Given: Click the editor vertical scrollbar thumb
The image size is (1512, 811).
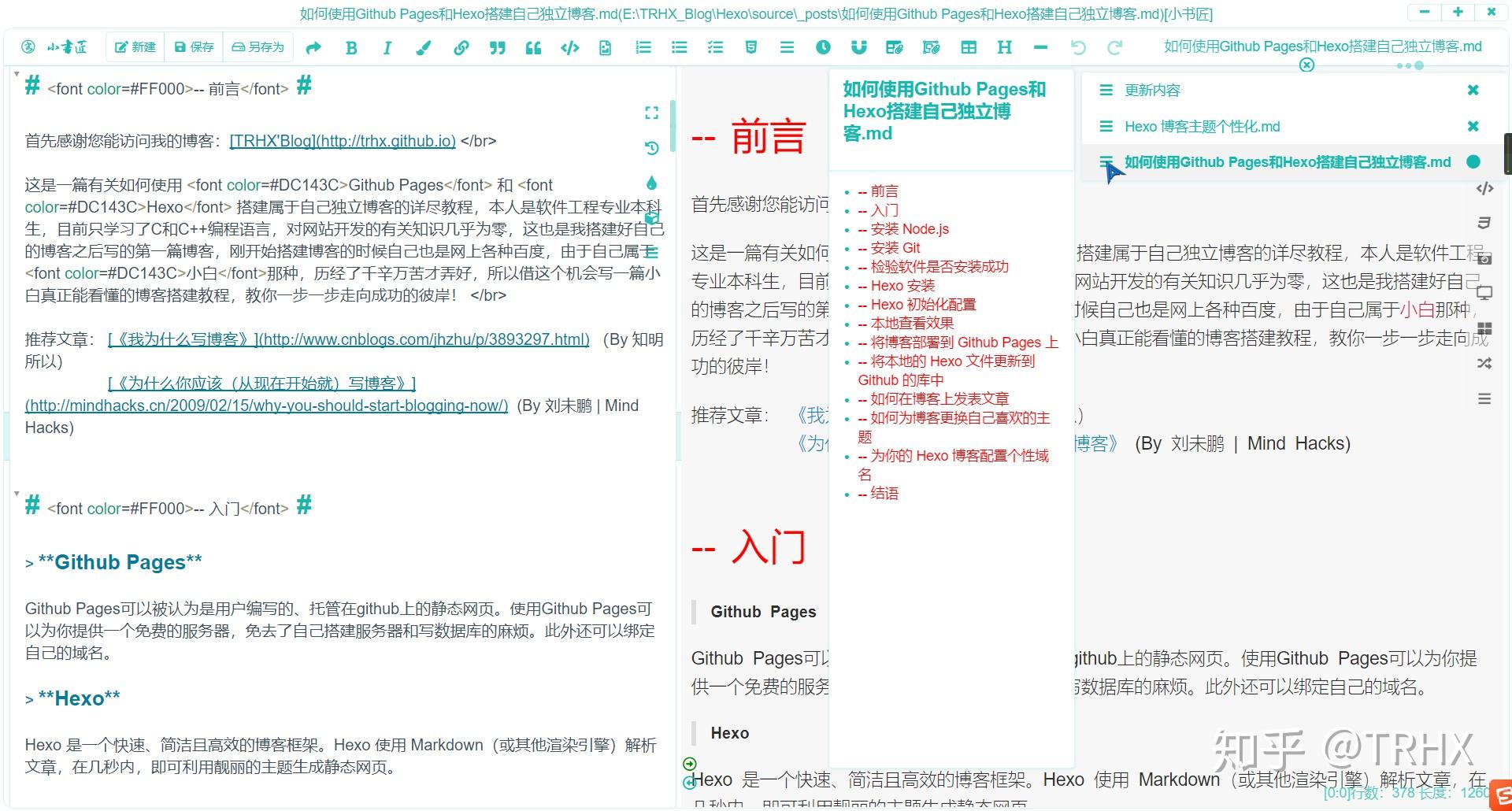Looking at the screenshot, I should (673, 126).
